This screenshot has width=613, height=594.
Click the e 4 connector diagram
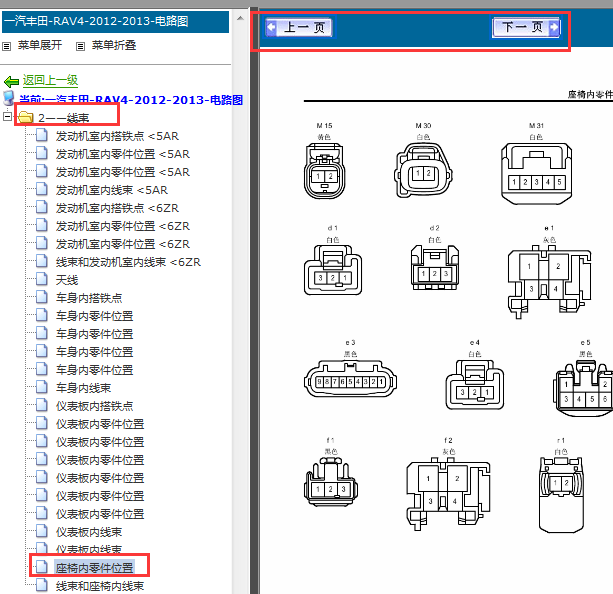click(475, 385)
